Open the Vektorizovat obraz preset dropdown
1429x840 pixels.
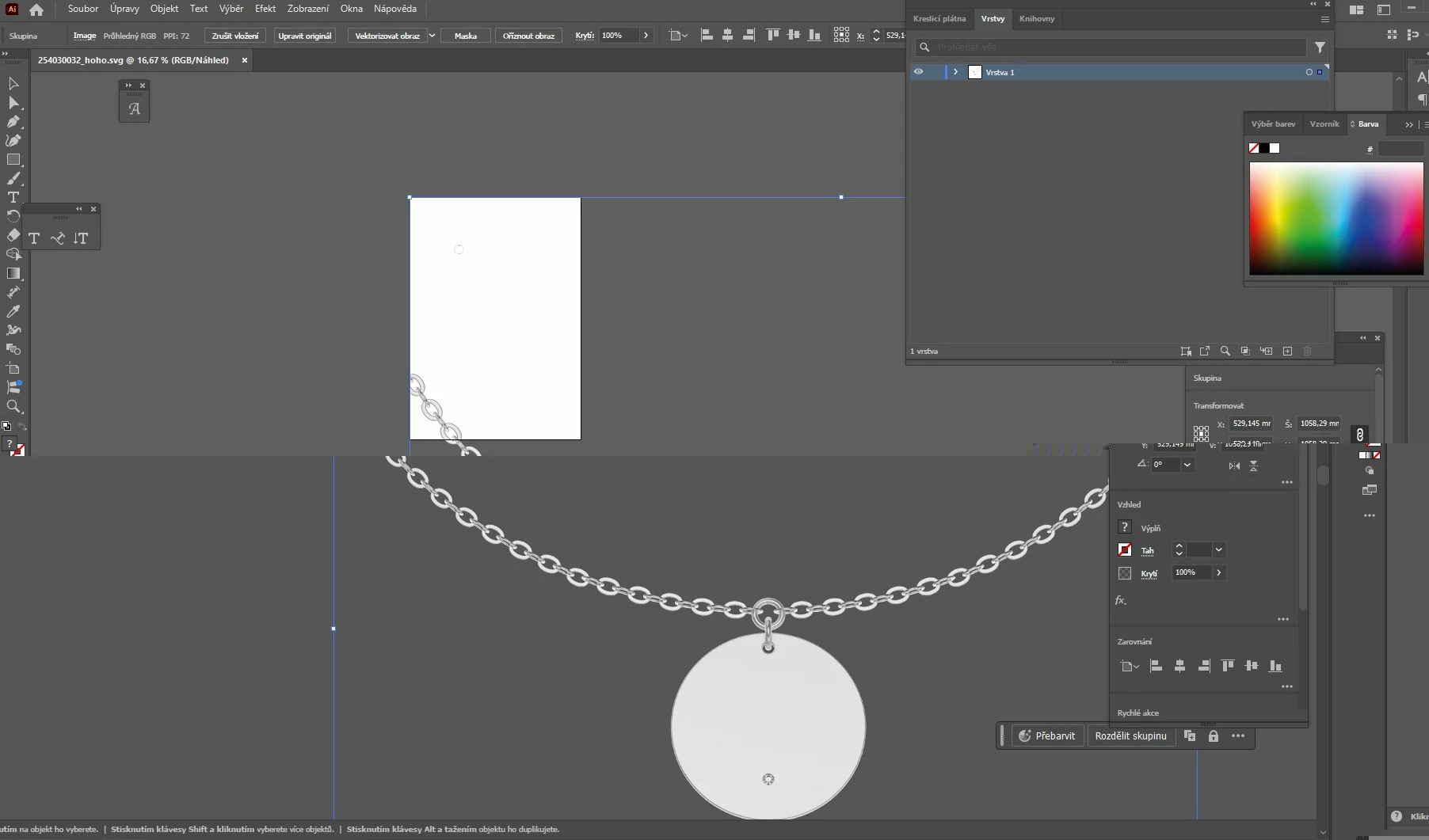pos(432,36)
